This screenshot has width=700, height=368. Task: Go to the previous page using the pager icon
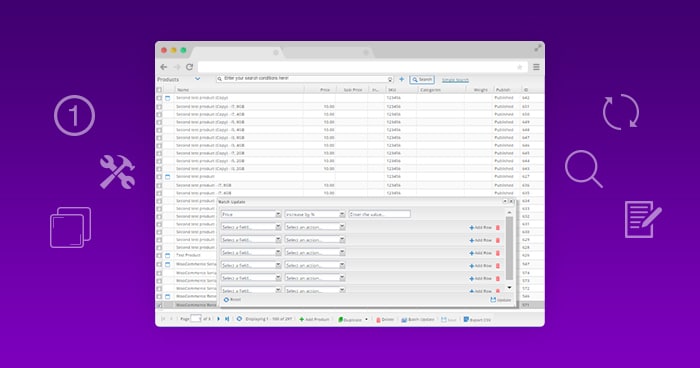(x=171, y=319)
